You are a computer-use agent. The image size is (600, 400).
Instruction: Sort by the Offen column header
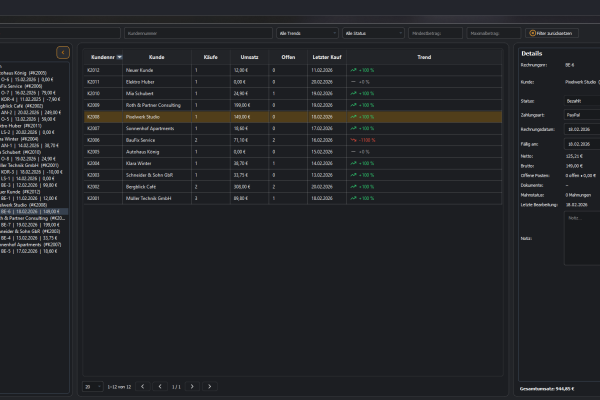[288, 57]
